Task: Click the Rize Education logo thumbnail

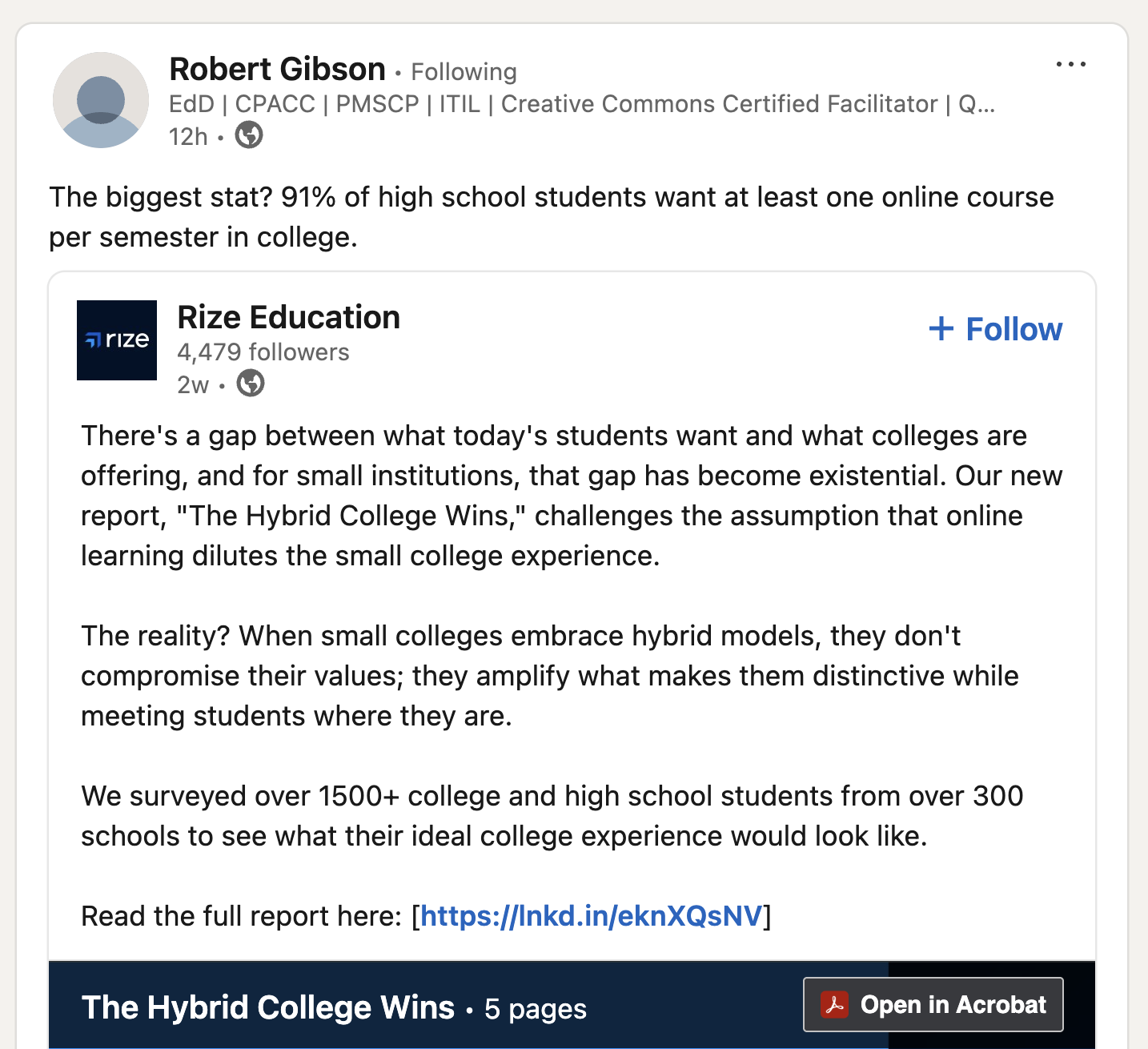Action: 117,340
